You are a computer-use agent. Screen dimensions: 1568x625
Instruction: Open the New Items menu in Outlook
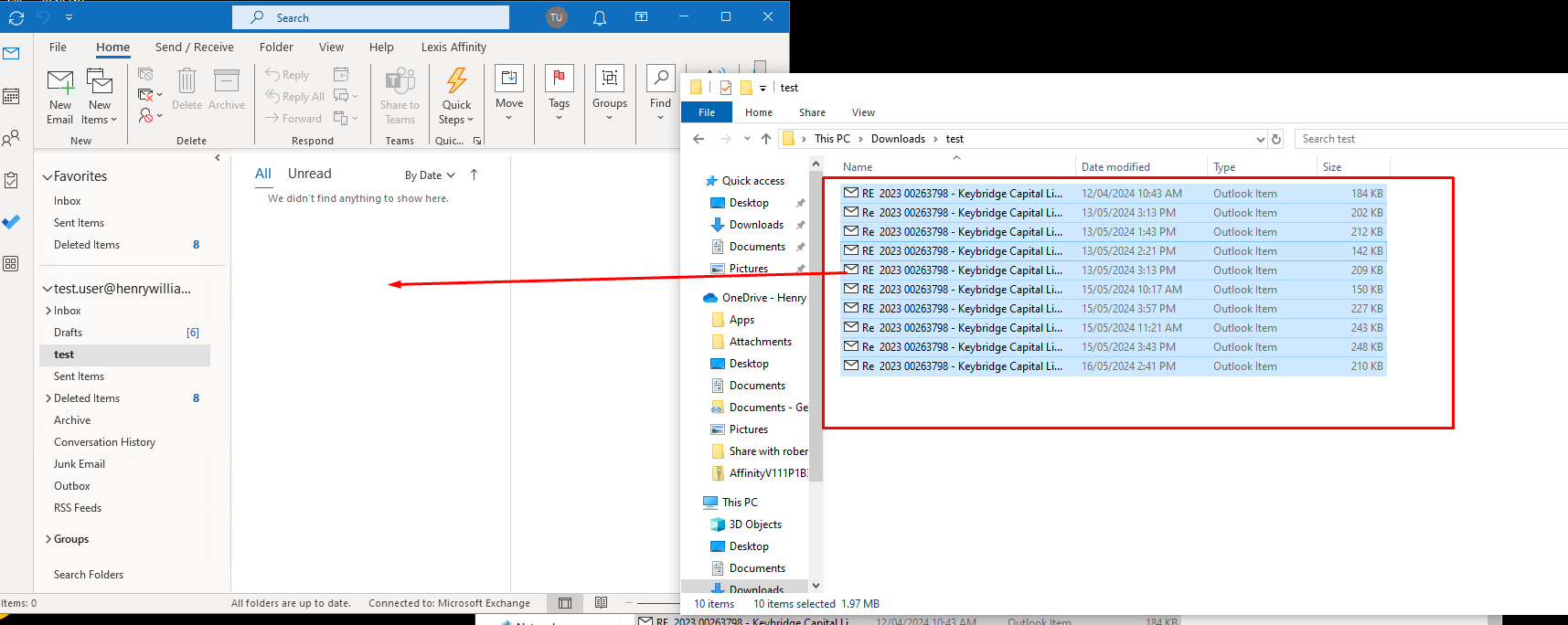pos(99,96)
